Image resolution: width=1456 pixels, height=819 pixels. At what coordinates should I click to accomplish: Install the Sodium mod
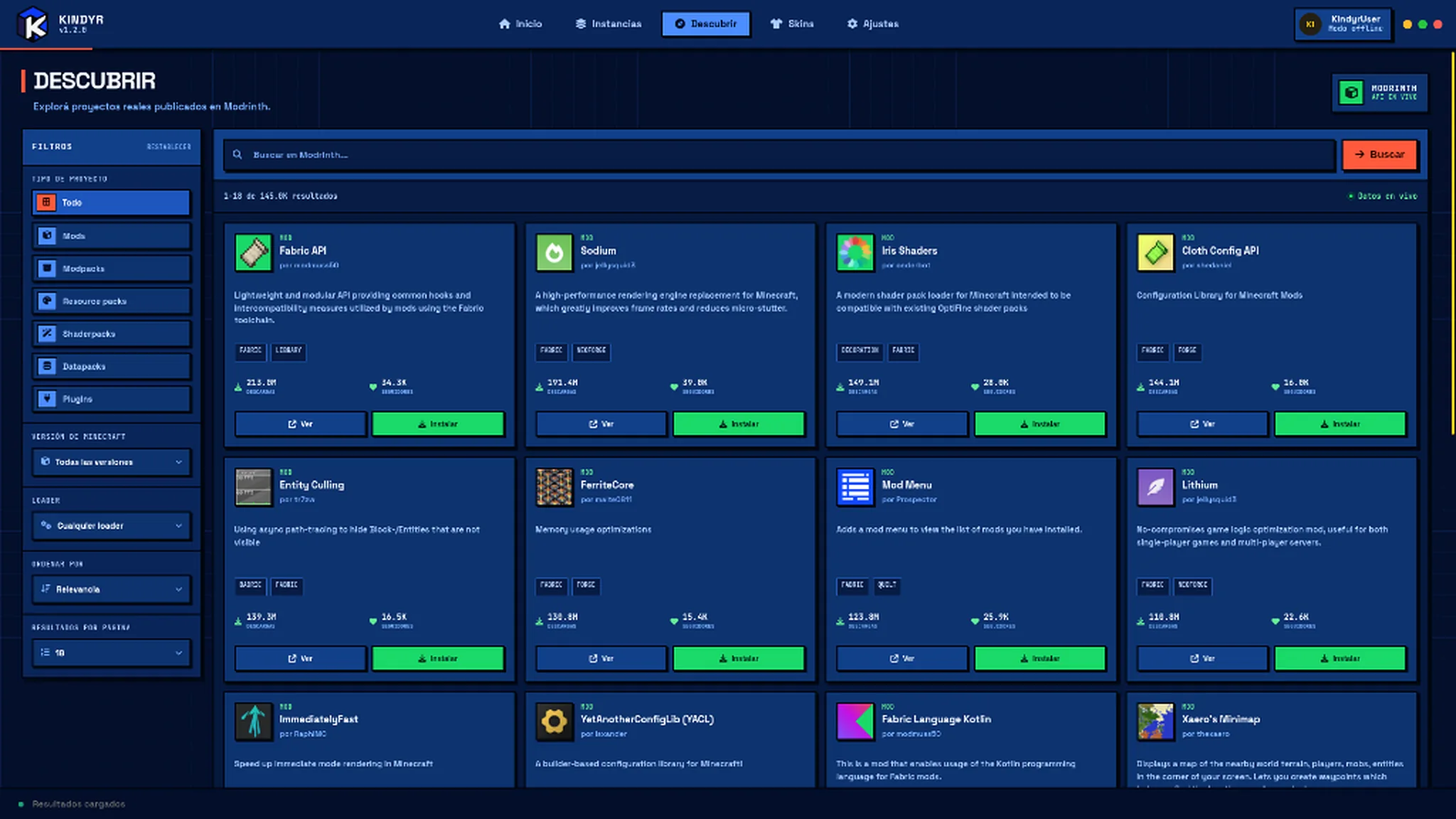(739, 424)
